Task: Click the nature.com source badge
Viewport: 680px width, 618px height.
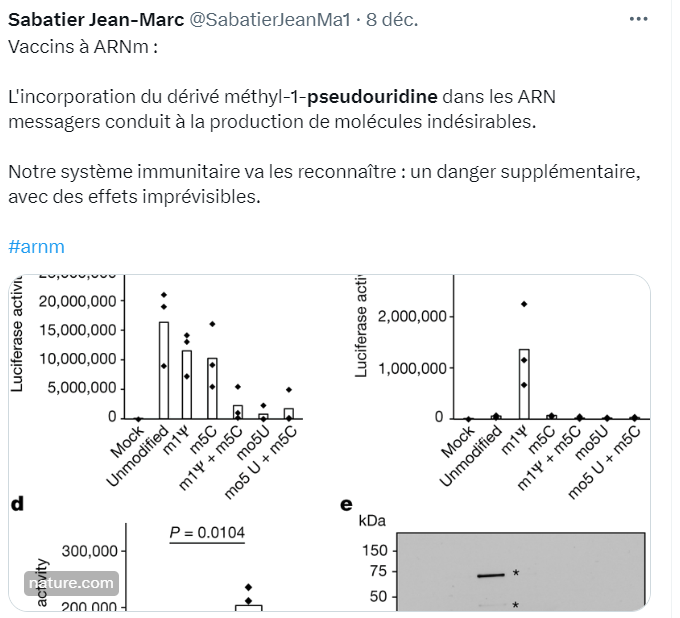Action: click(71, 583)
